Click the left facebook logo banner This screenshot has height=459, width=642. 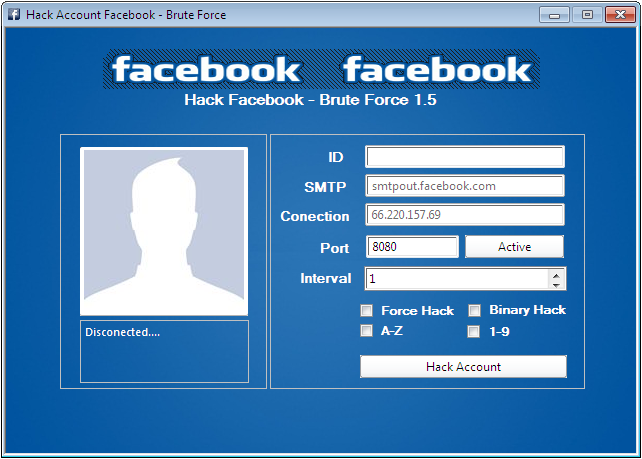click(x=206, y=70)
